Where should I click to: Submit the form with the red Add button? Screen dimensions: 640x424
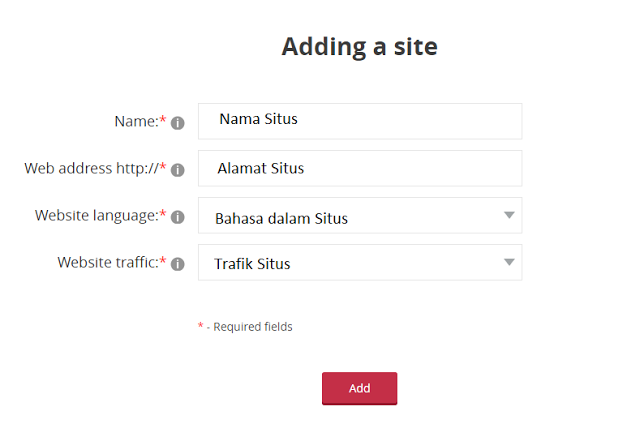(x=360, y=388)
